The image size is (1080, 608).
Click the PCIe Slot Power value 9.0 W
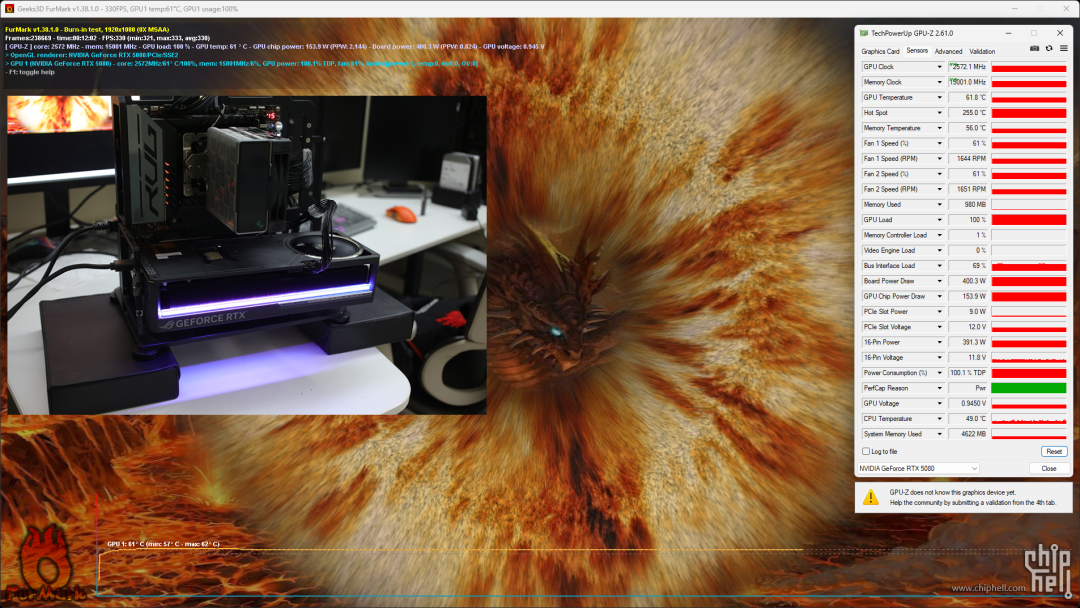[x=968, y=312]
